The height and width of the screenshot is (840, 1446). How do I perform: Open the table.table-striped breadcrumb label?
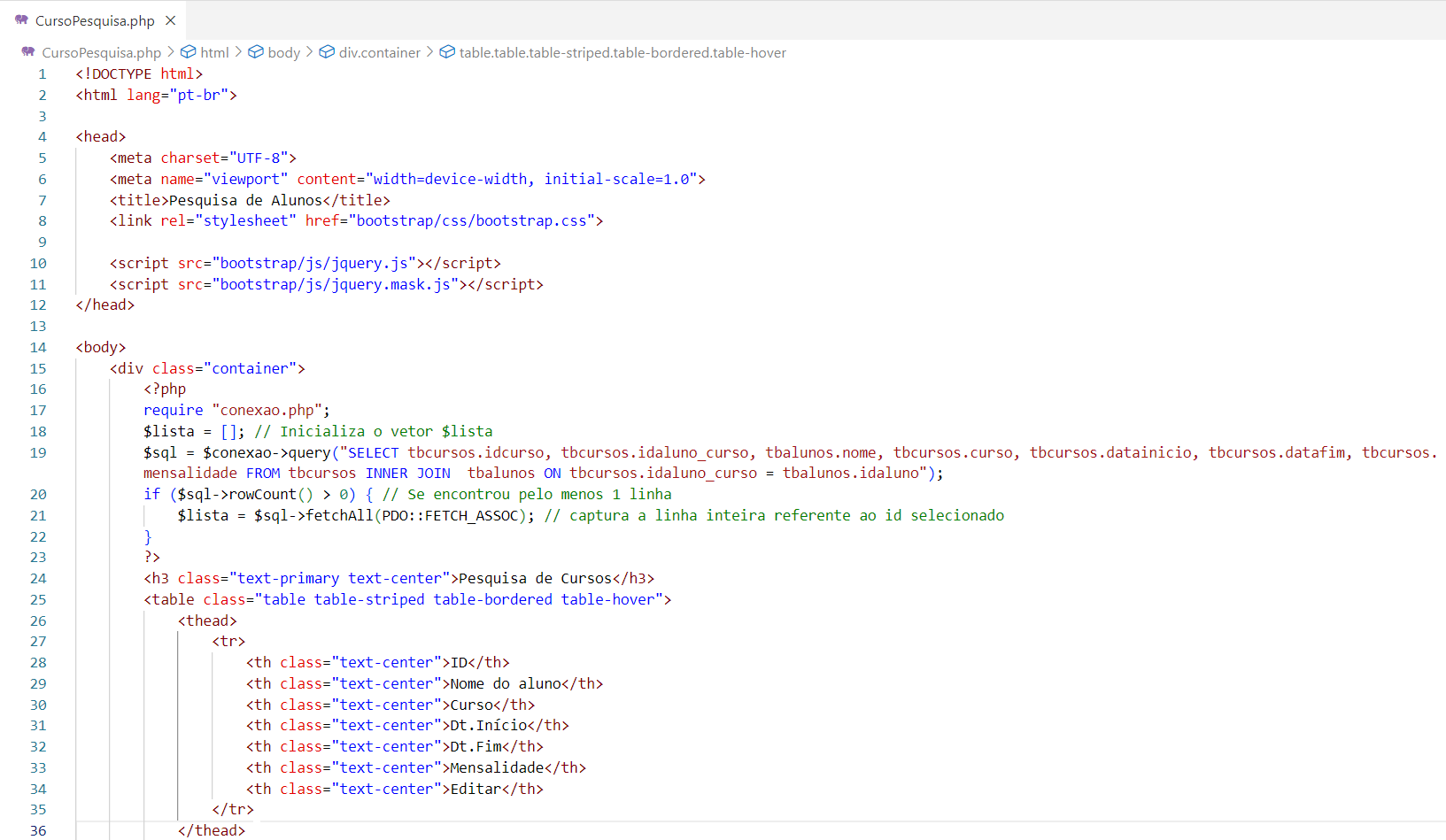click(622, 53)
